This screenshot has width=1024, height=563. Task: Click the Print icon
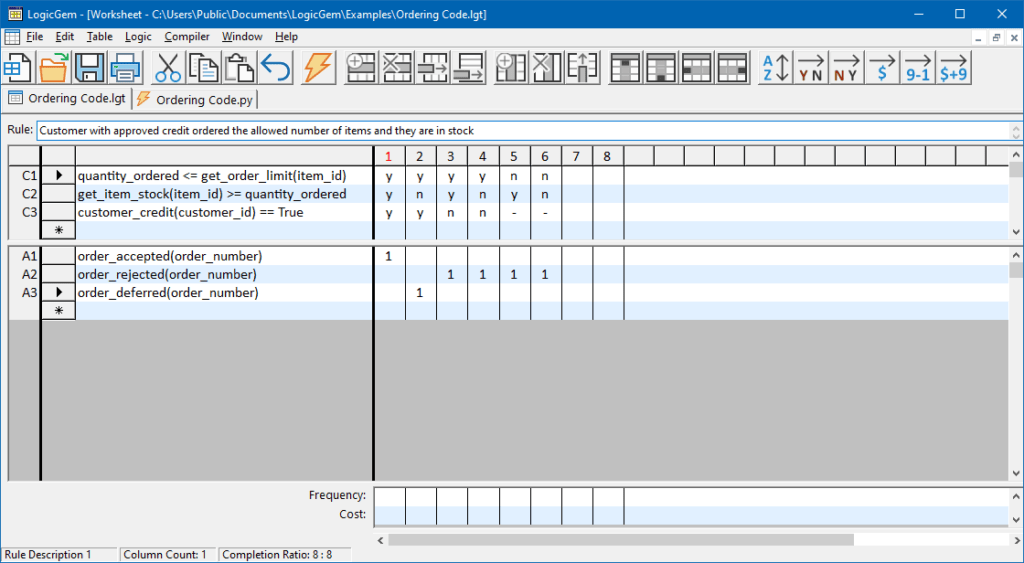(125, 68)
